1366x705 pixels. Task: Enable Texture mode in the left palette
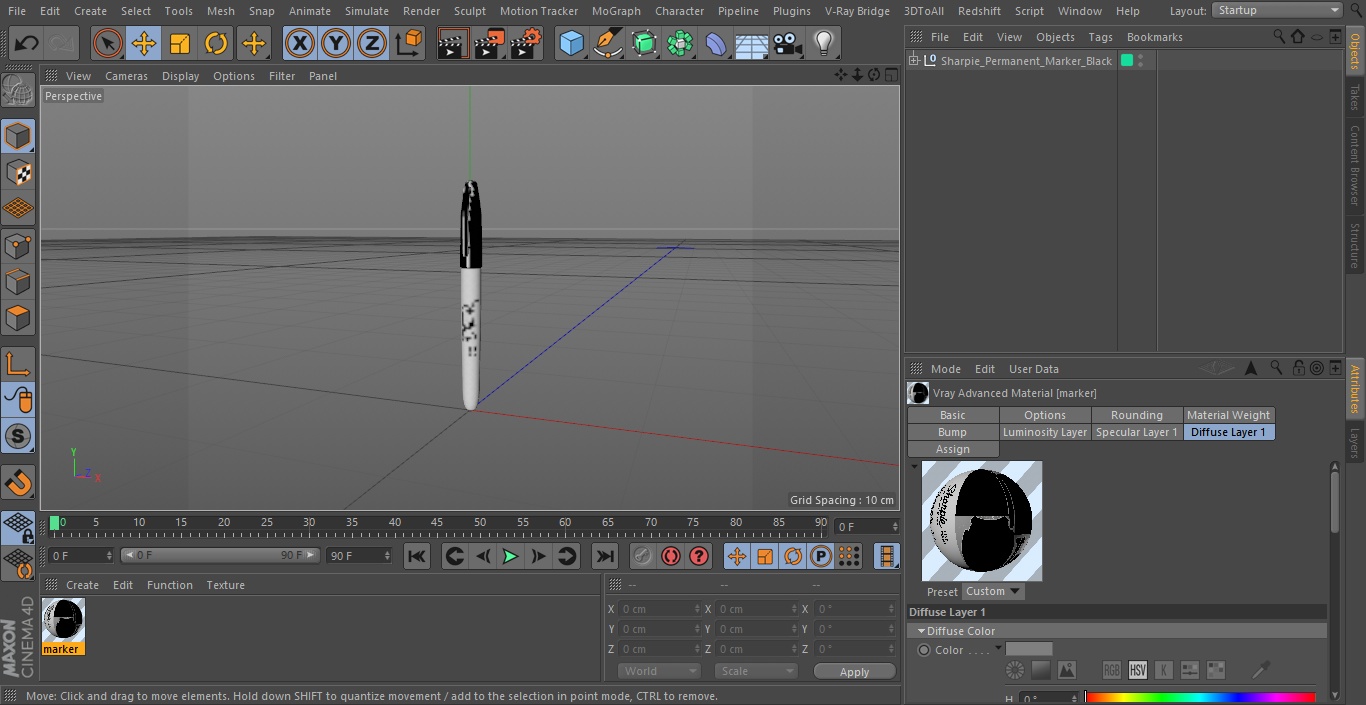pyautogui.click(x=18, y=172)
